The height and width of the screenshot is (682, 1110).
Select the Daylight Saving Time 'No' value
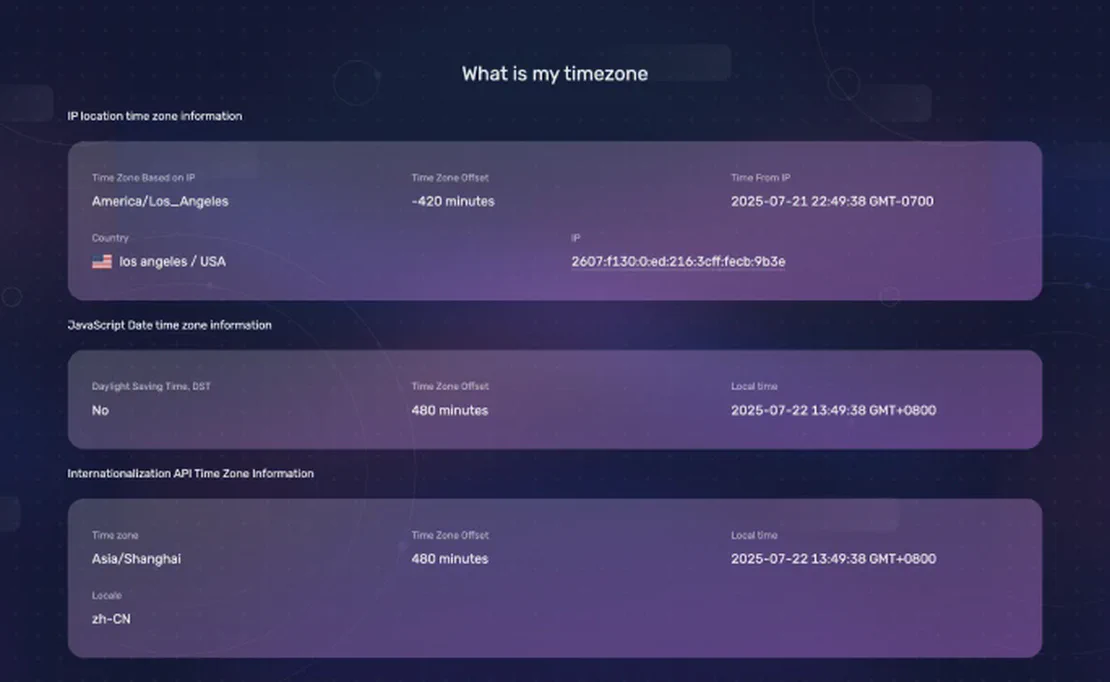(100, 410)
